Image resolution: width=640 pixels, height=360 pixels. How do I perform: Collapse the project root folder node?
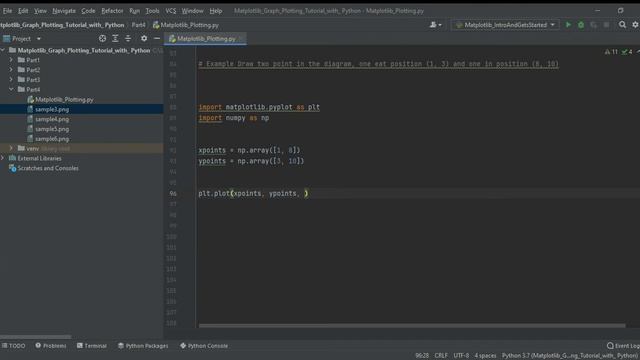(x=3, y=50)
